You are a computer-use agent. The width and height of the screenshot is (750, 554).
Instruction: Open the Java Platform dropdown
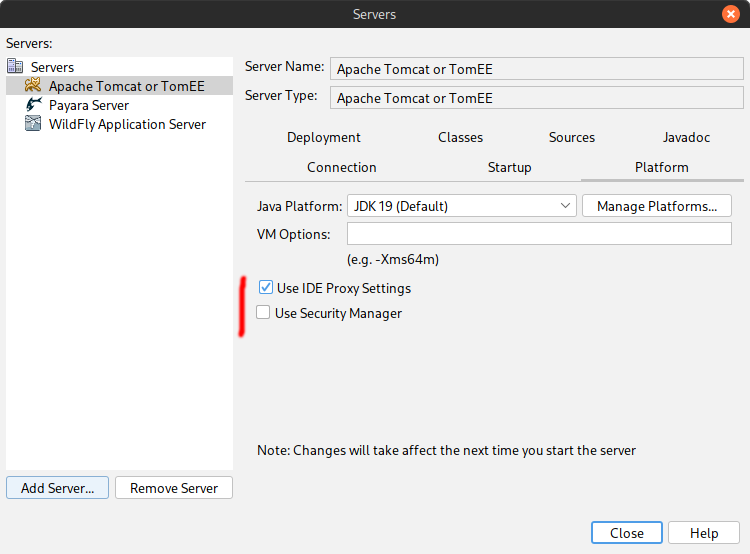(x=462, y=206)
